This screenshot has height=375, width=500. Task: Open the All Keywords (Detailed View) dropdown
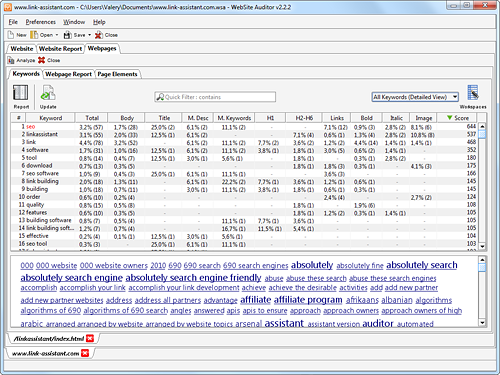pyautogui.click(x=415, y=97)
